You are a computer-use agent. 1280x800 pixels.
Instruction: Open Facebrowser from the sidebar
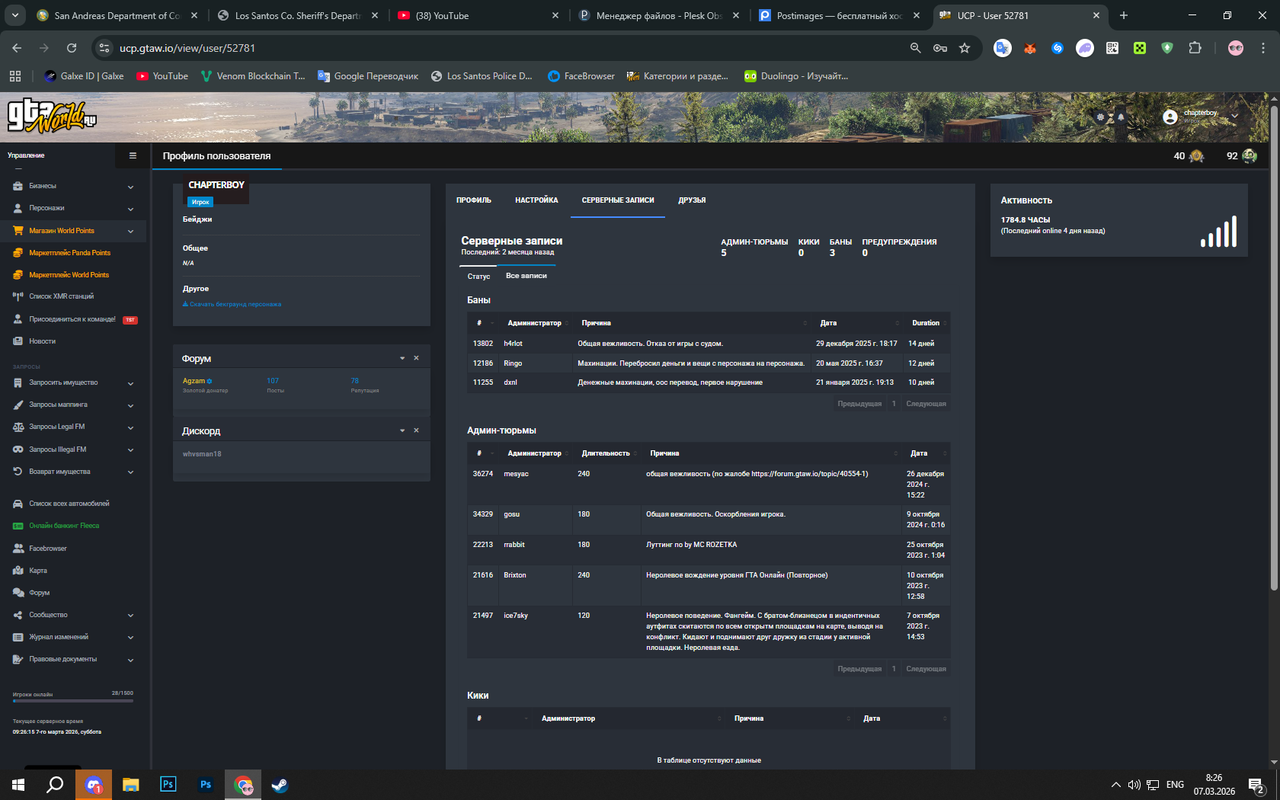tap(48, 548)
